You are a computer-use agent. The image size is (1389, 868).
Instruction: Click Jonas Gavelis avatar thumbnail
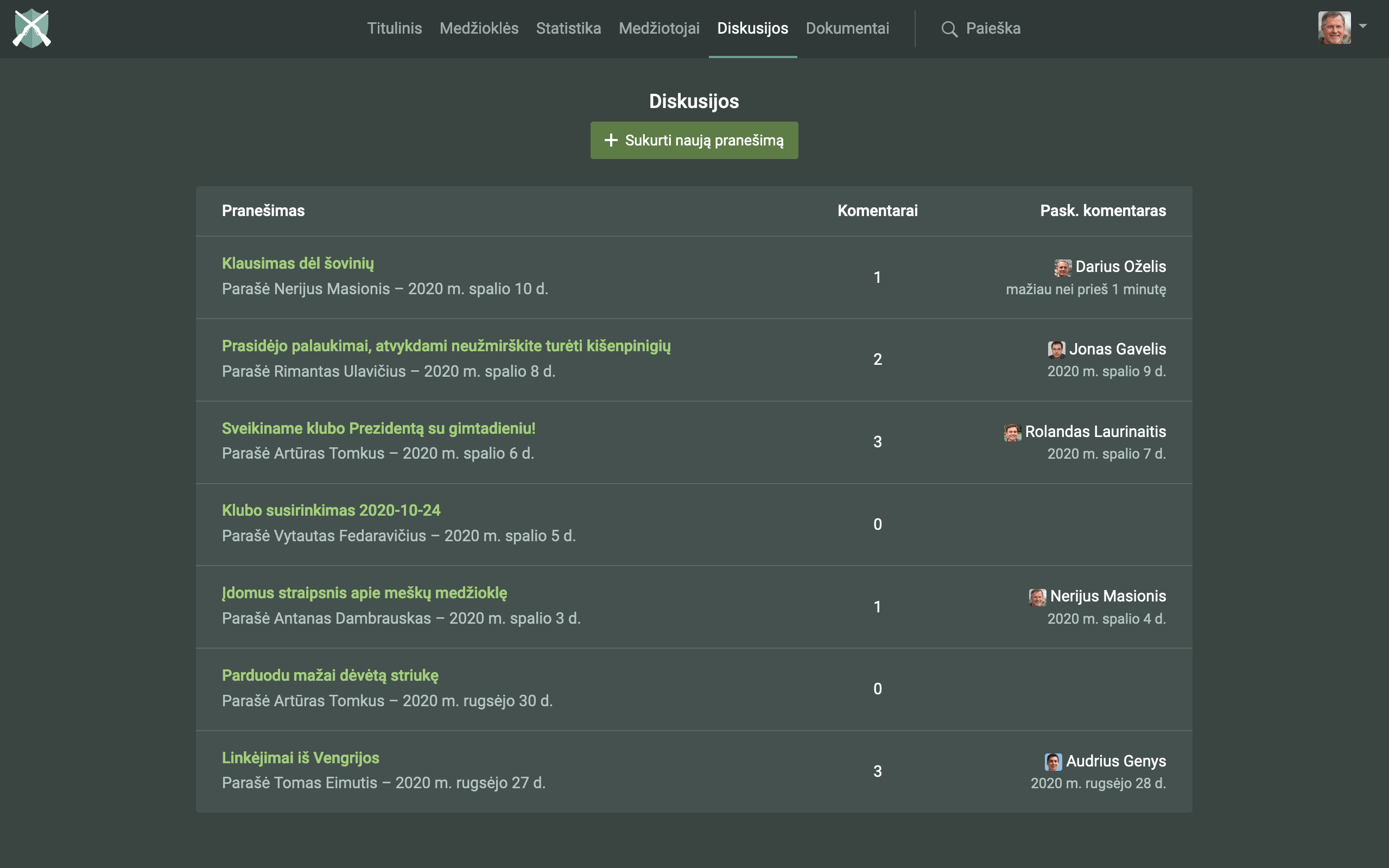[x=1056, y=350]
